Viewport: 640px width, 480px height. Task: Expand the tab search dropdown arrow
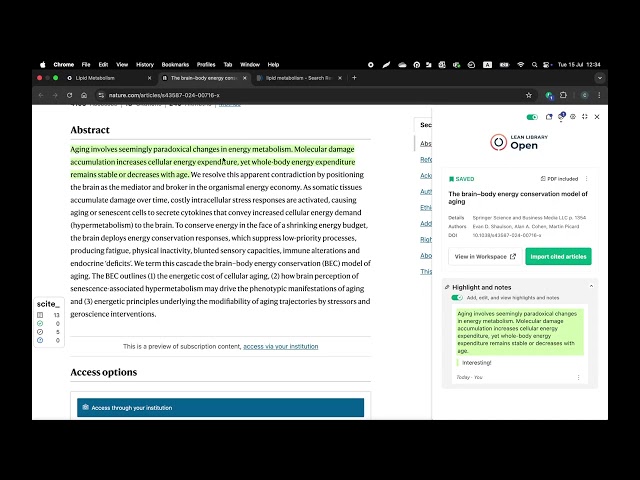click(x=600, y=78)
